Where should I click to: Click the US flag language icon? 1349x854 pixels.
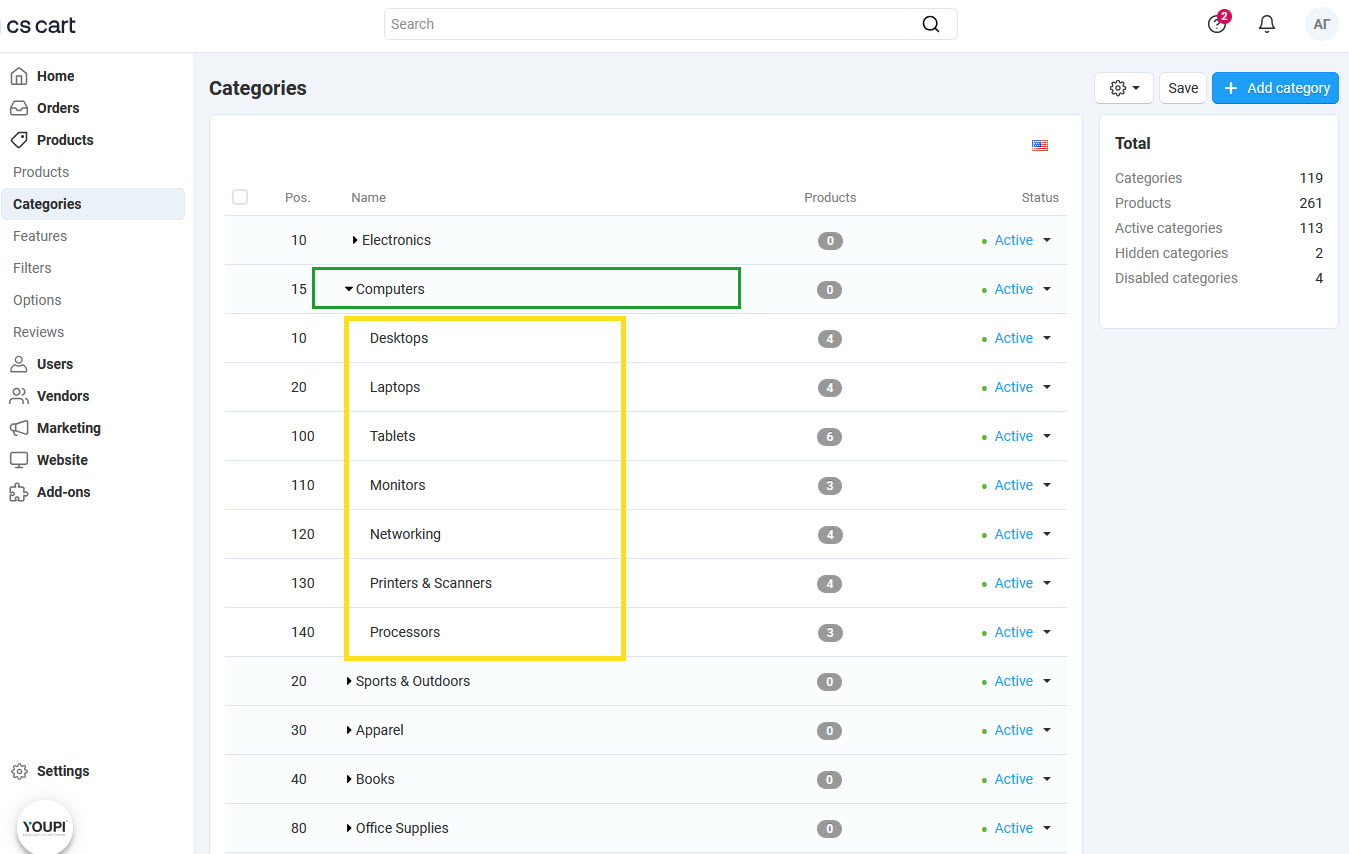(x=1040, y=145)
